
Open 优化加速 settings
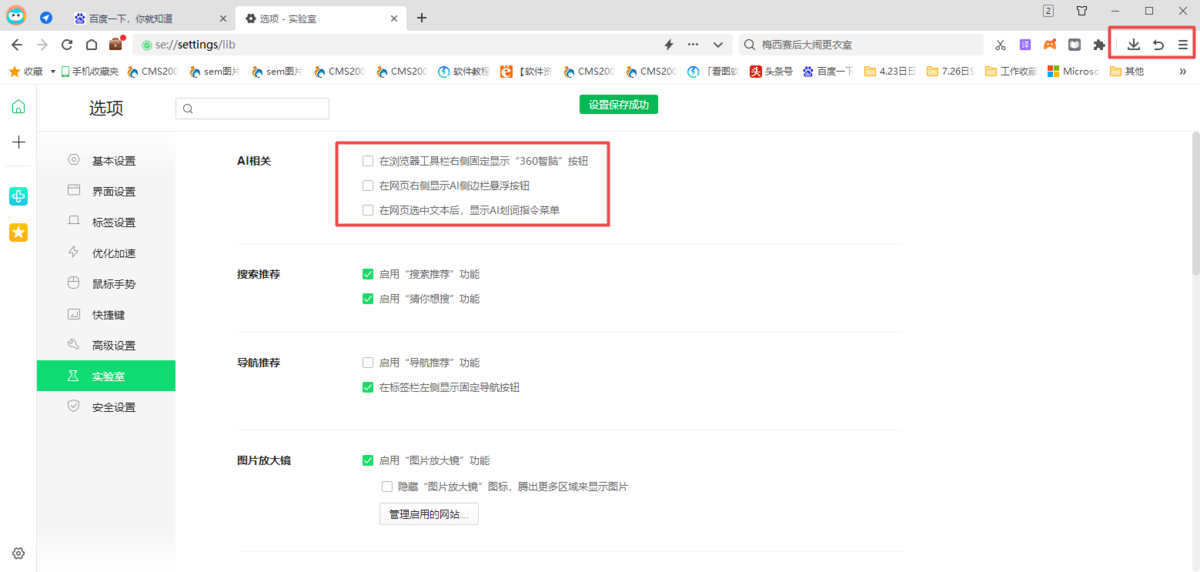pyautogui.click(x=106, y=253)
